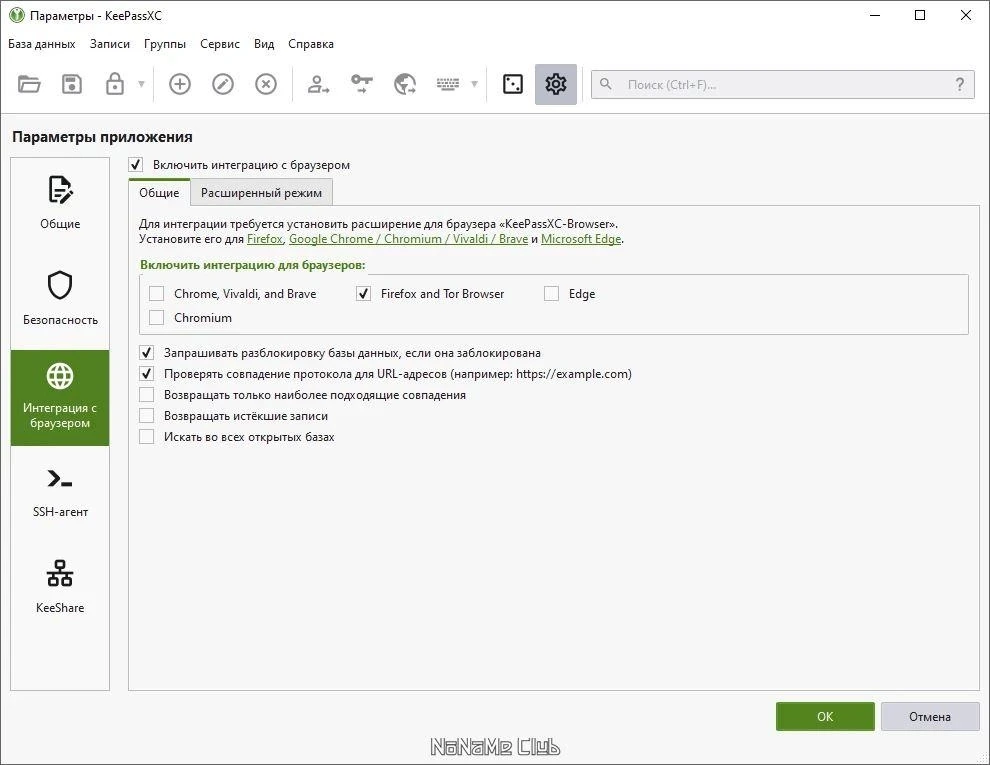Click the search magnifier icon
The width and height of the screenshot is (990, 765).
click(x=605, y=84)
